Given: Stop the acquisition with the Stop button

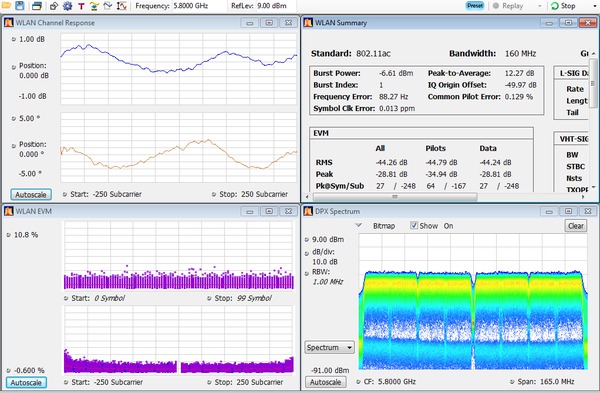Looking at the screenshot, I should 563,6.
